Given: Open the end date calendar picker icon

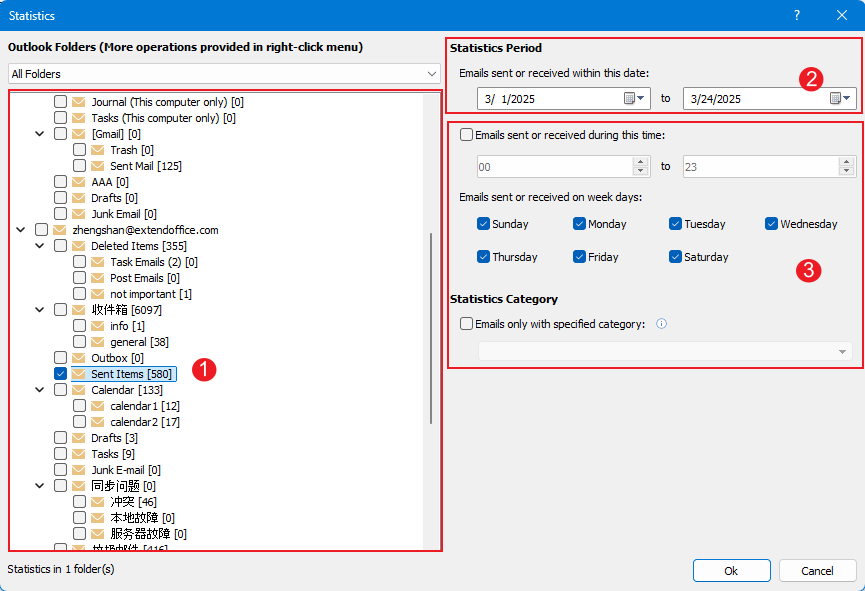Looking at the screenshot, I should click(836, 99).
